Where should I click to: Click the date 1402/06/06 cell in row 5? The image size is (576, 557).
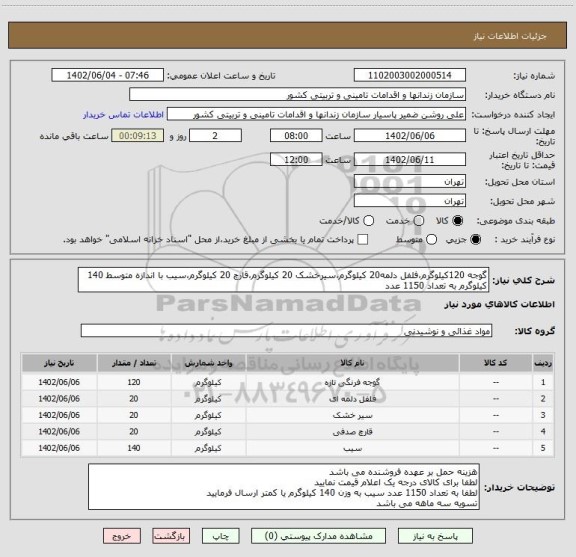pos(59,448)
